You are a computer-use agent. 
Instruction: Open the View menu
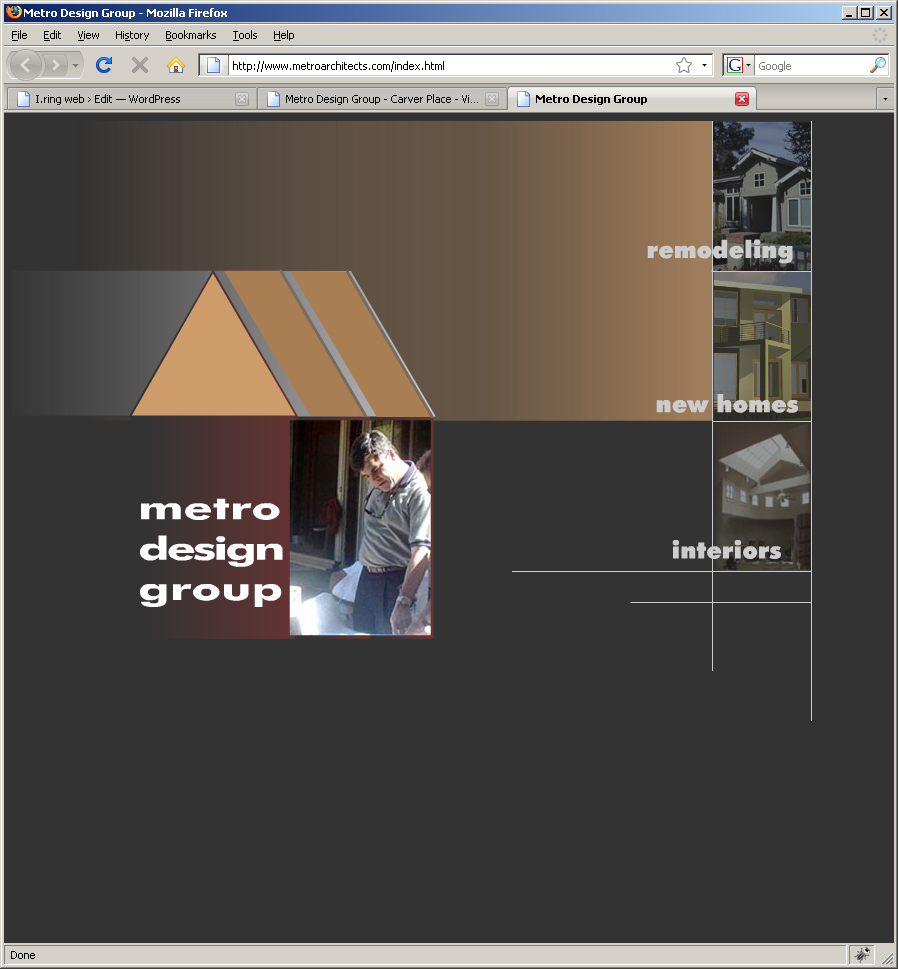coord(88,35)
